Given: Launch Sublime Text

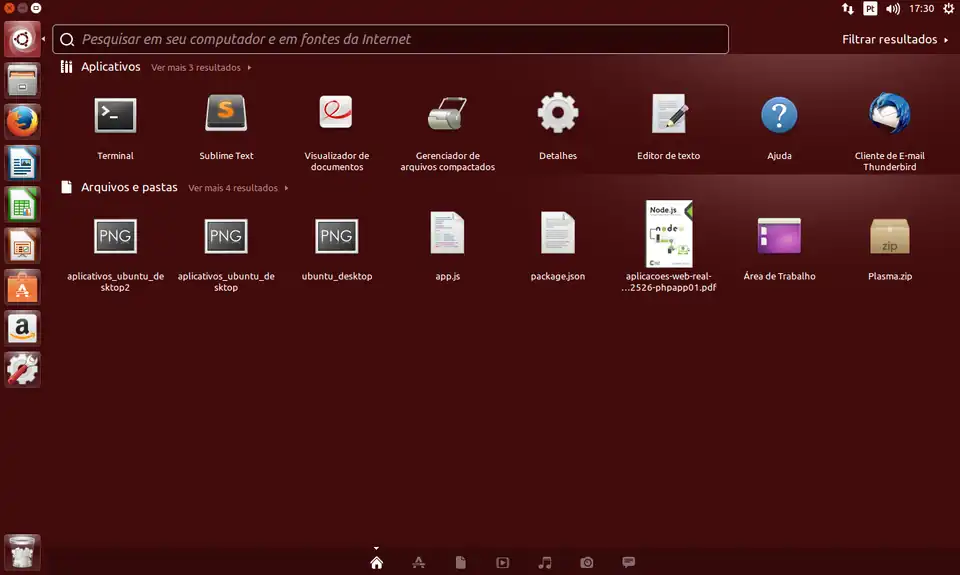Looking at the screenshot, I should click(226, 113).
